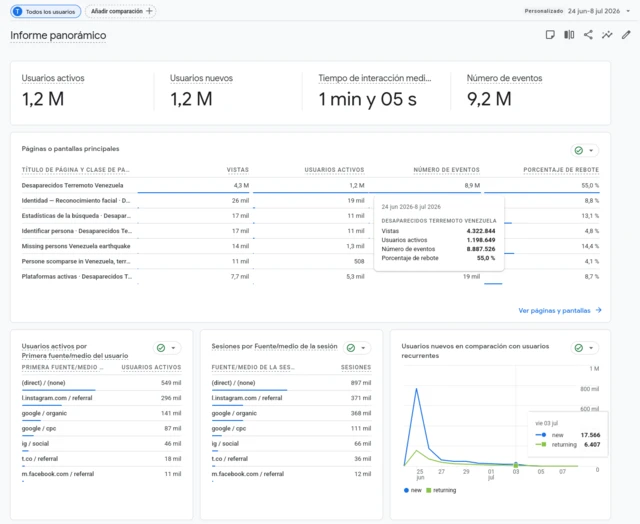Click google / cpc in sessions table
This screenshot has height=524, width=640.
click(229, 429)
